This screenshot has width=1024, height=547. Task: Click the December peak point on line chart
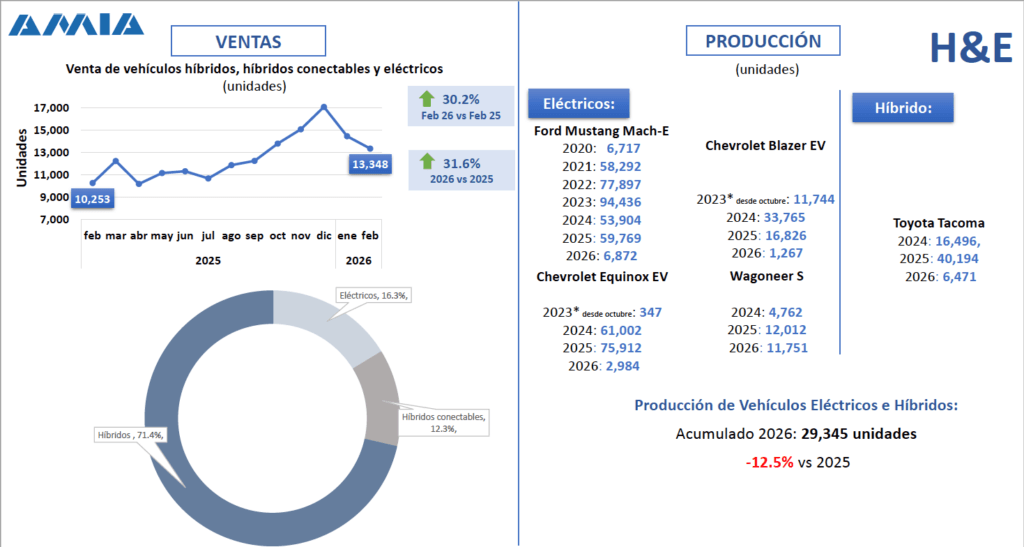[324, 106]
